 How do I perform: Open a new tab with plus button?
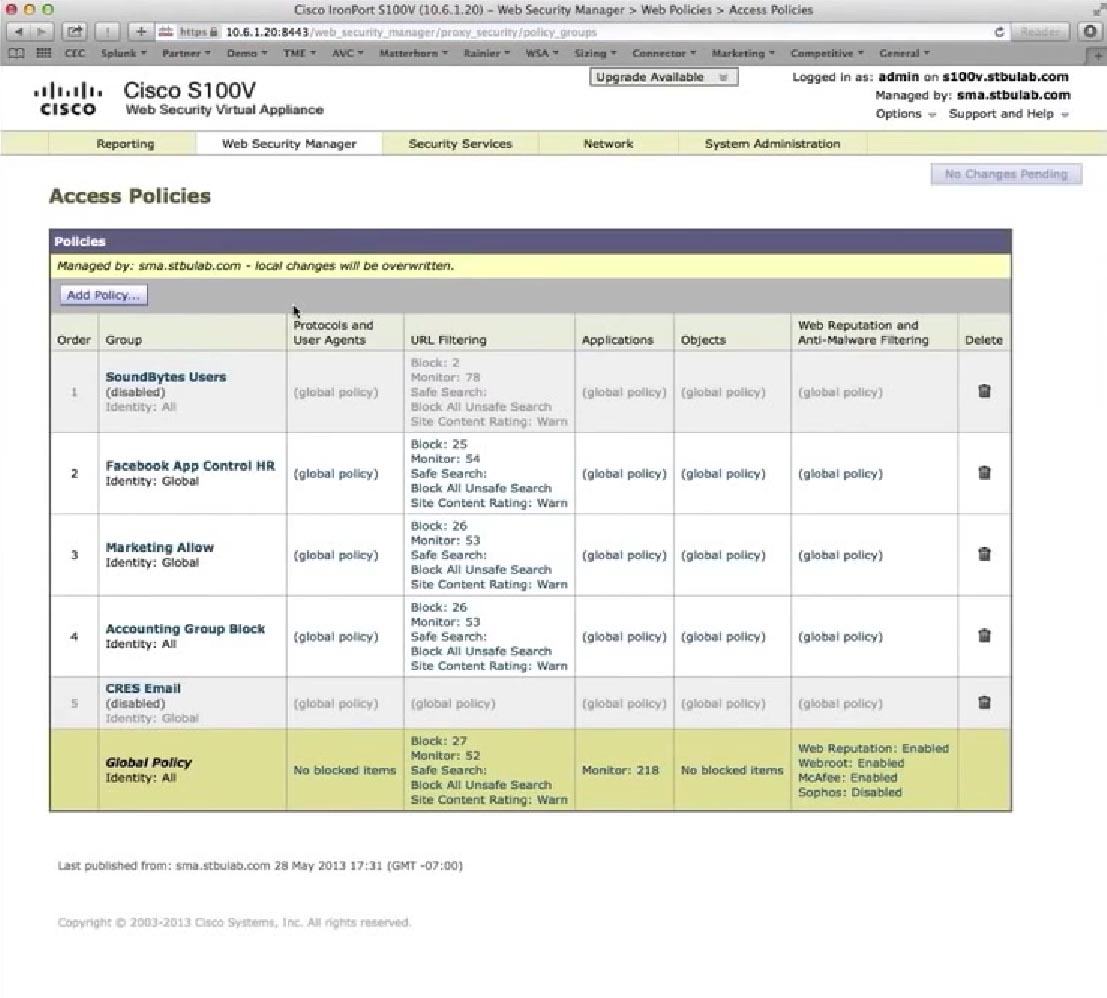tap(1098, 56)
